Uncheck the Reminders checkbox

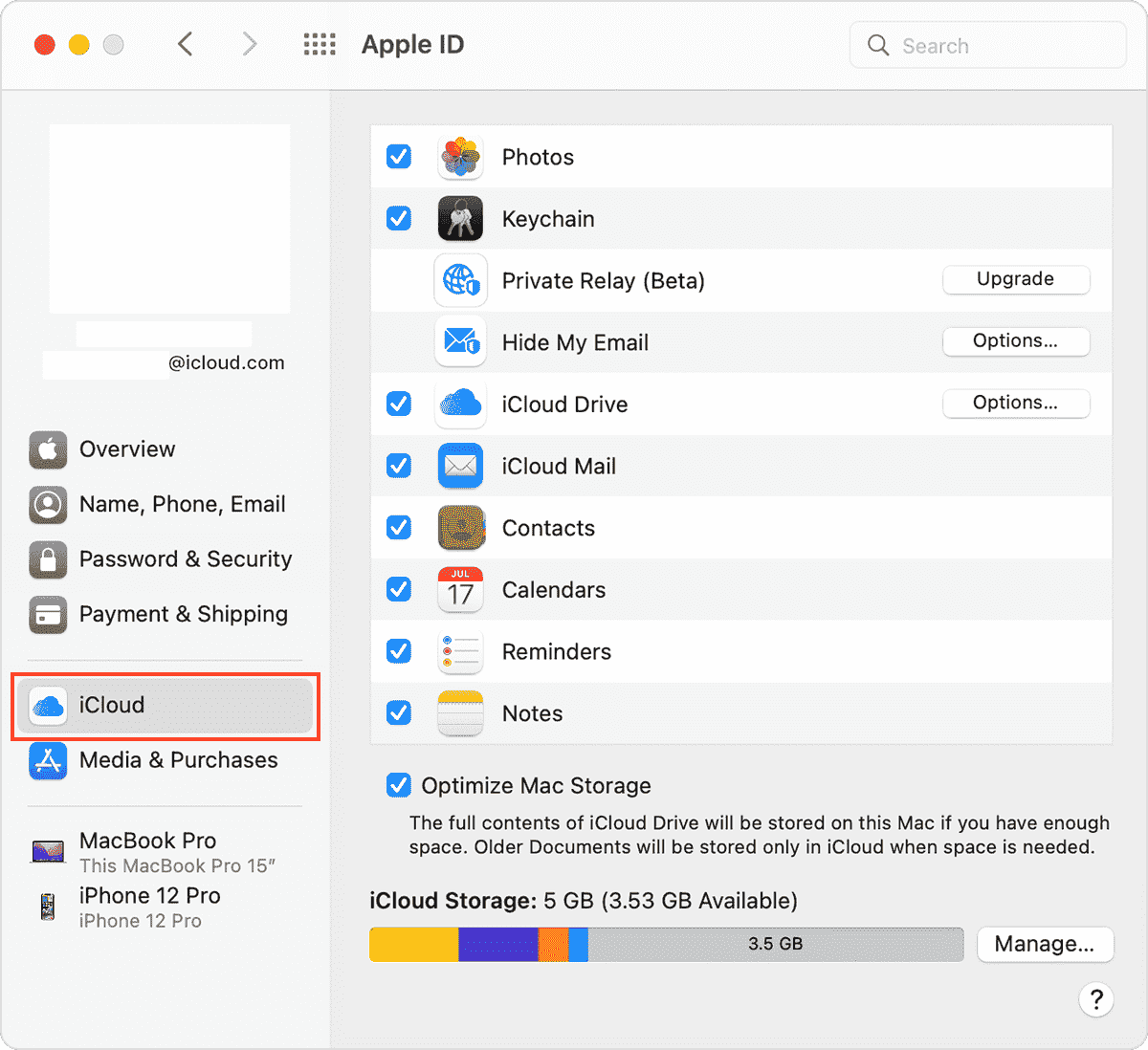[399, 650]
